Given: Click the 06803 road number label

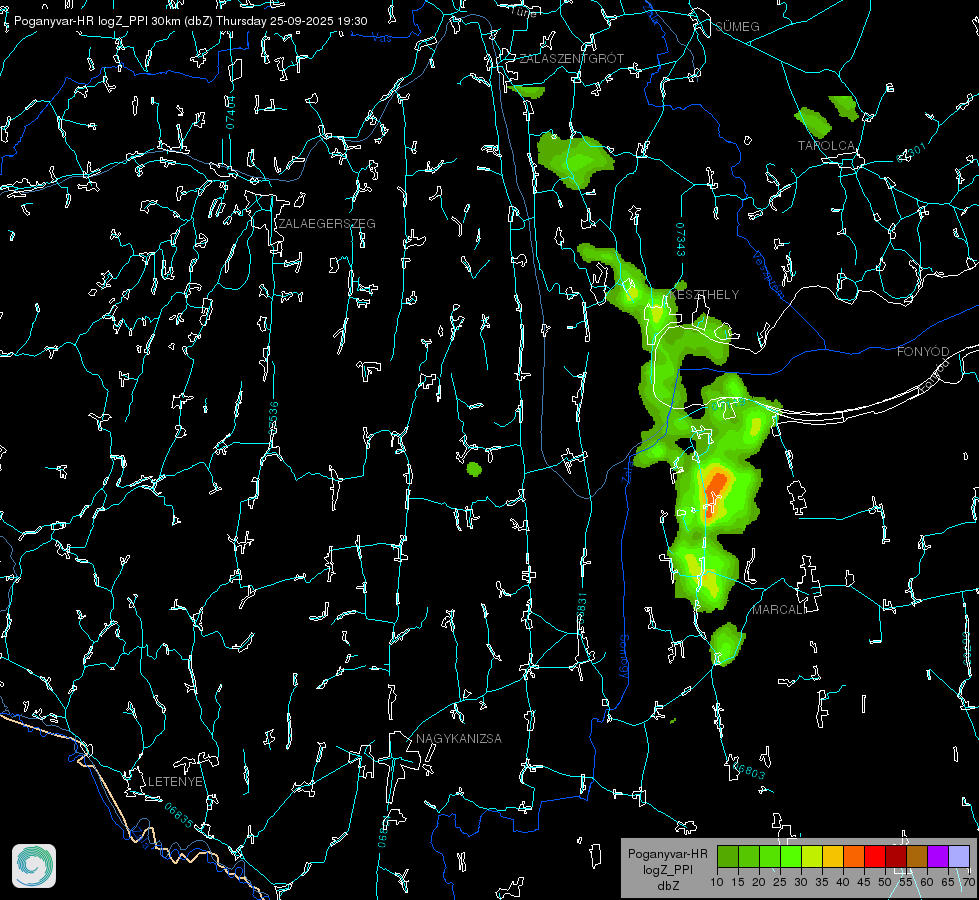Looking at the screenshot, I should (x=748, y=769).
